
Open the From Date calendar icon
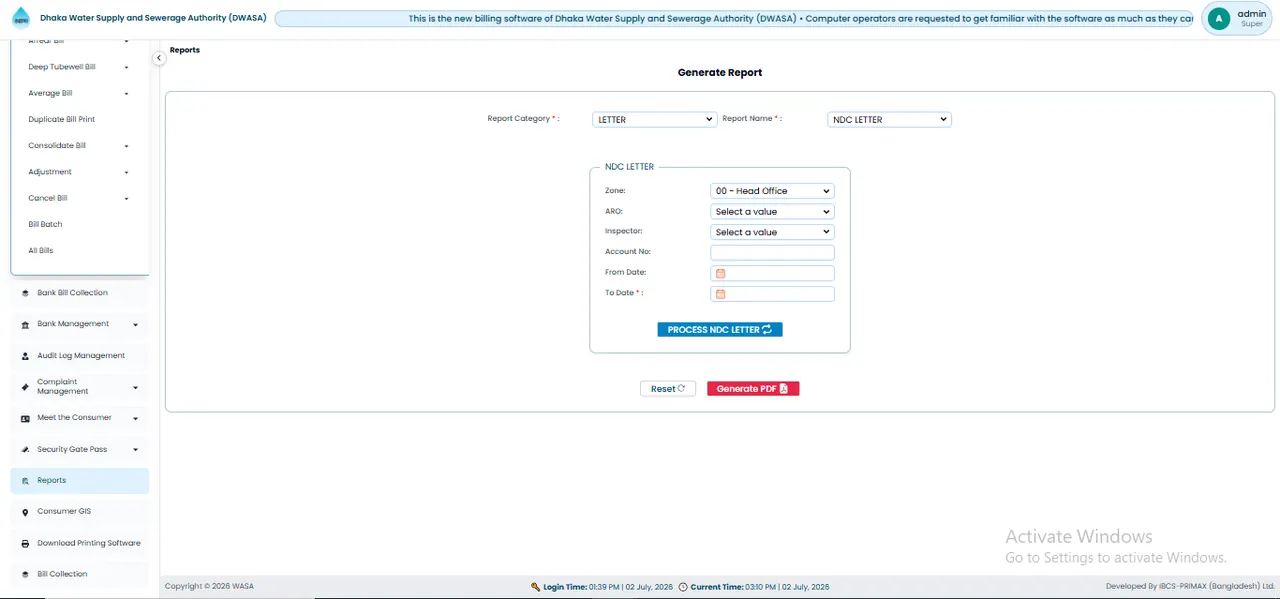[x=720, y=273]
